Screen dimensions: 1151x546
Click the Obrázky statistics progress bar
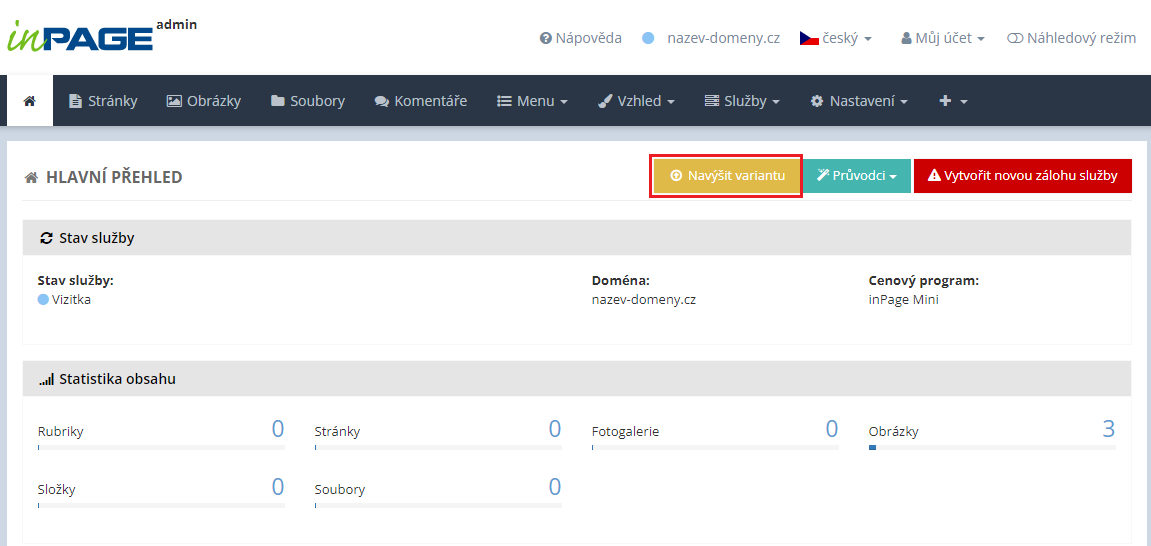pyautogui.click(x=992, y=448)
